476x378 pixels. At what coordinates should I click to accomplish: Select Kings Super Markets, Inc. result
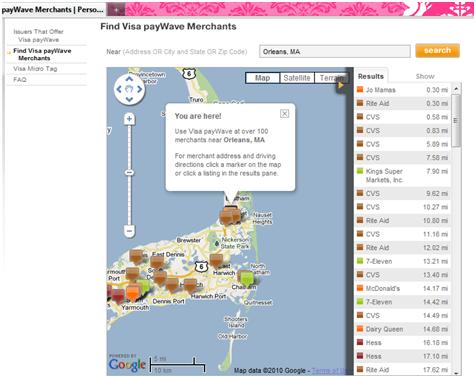pyautogui.click(x=403, y=176)
